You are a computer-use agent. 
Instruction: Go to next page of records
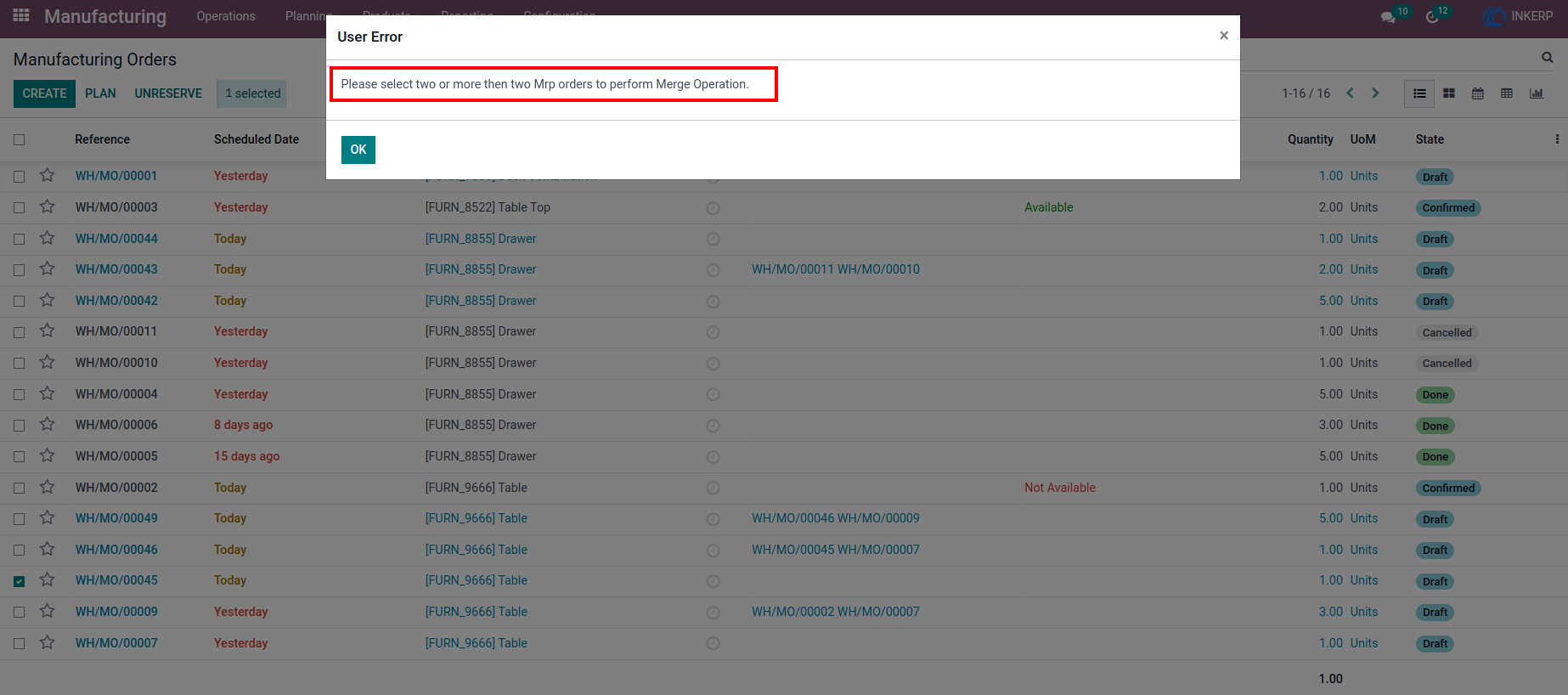point(1375,93)
